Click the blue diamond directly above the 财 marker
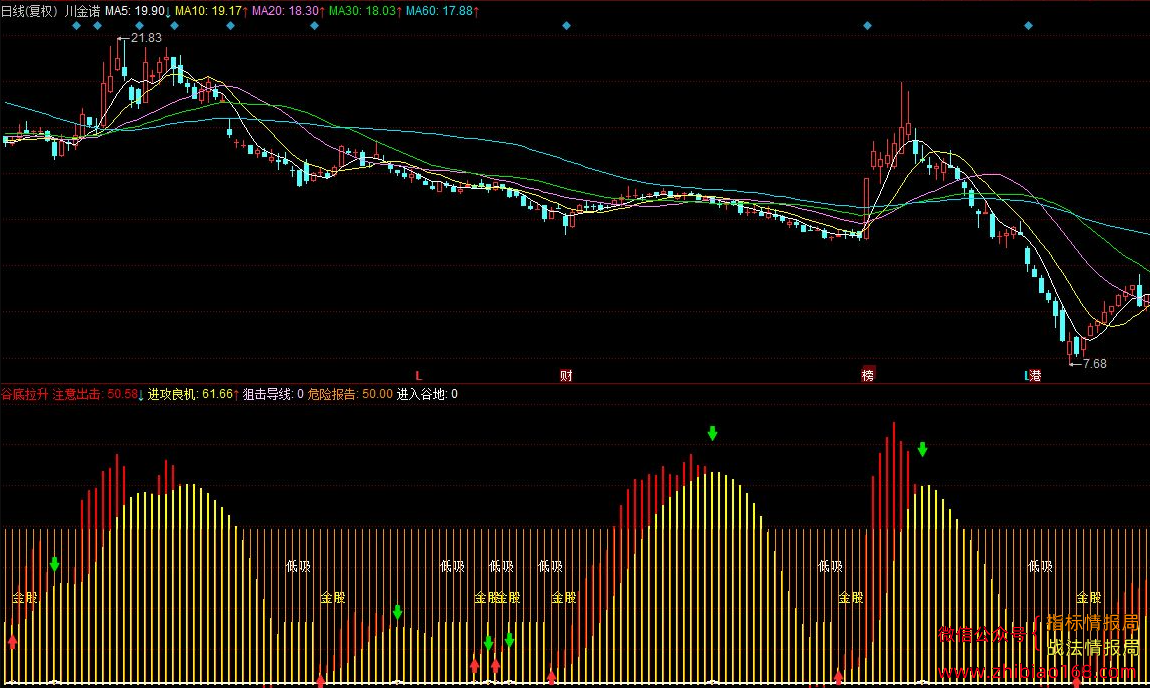 (566, 26)
